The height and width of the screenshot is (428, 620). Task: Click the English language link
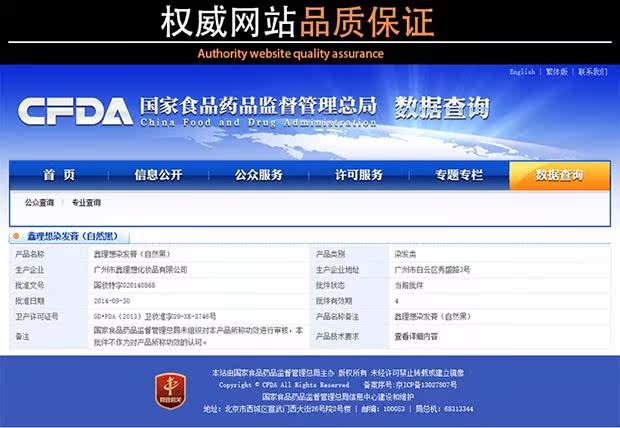[522, 72]
